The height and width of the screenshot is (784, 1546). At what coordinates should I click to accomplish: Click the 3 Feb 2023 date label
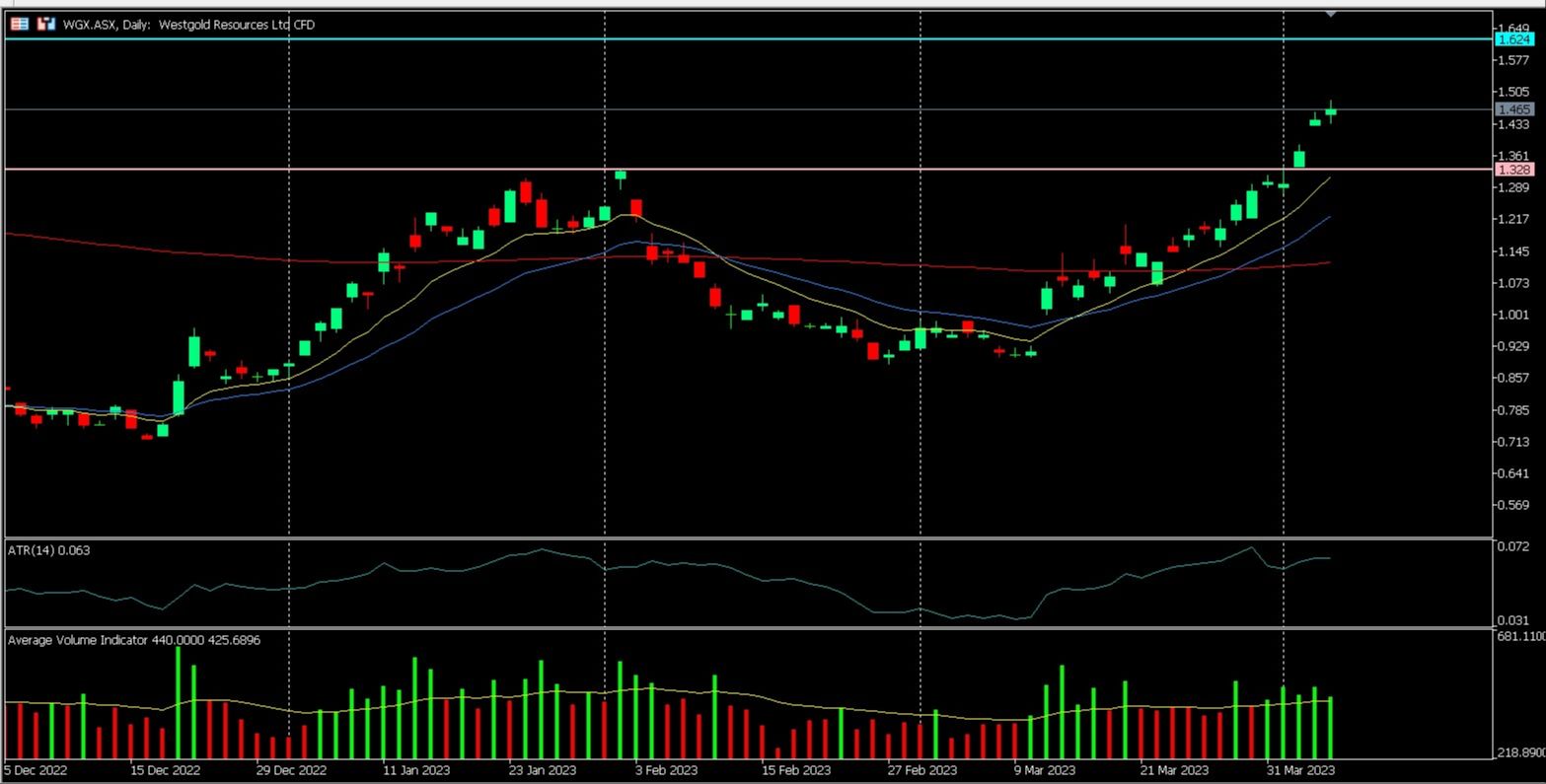(667, 770)
